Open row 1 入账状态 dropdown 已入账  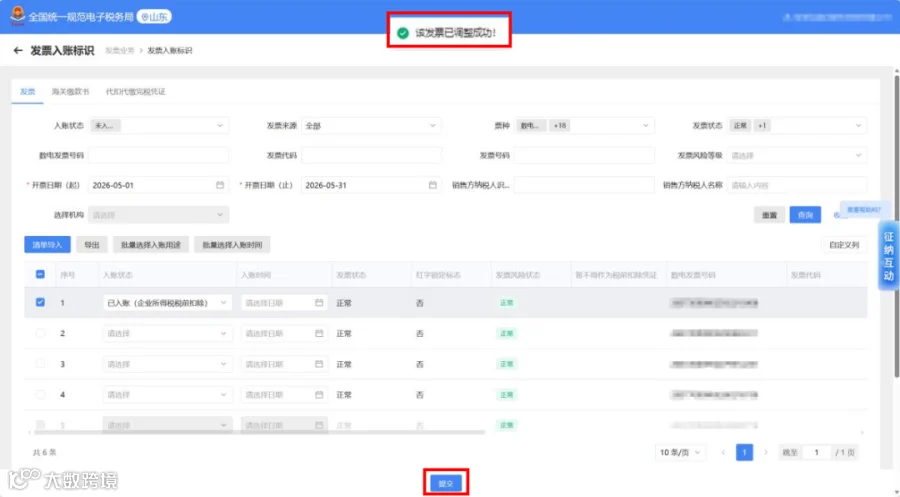click(168, 302)
